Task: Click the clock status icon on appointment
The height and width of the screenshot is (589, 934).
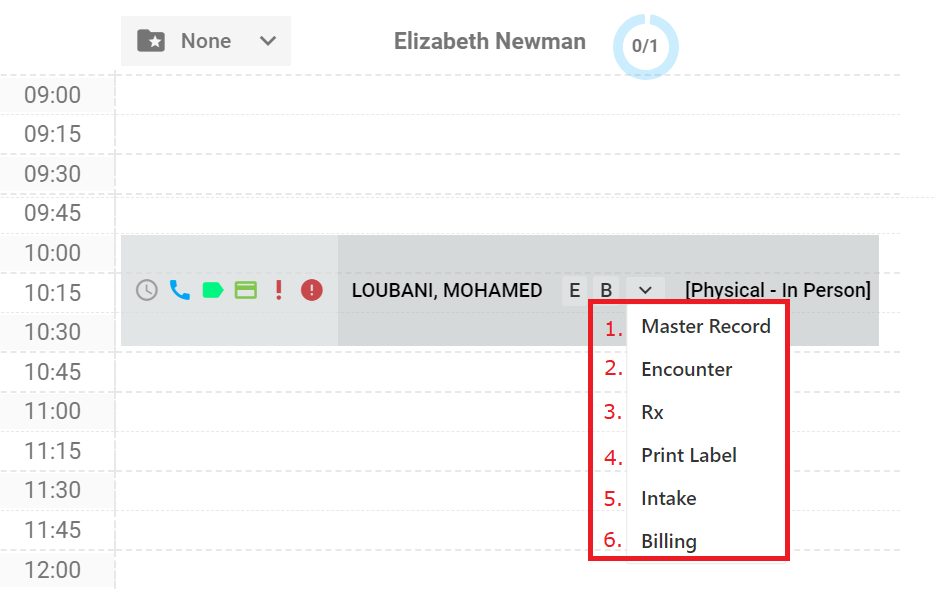Action: (147, 291)
